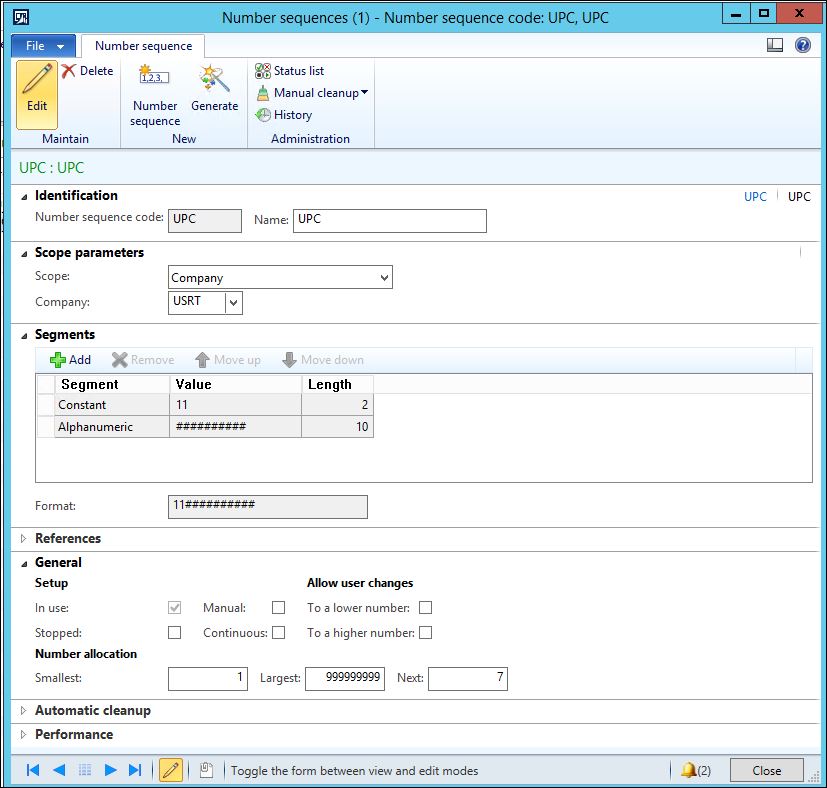Launch the Generate wizard
This screenshot has height=788, width=827.
tap(214, 89)
